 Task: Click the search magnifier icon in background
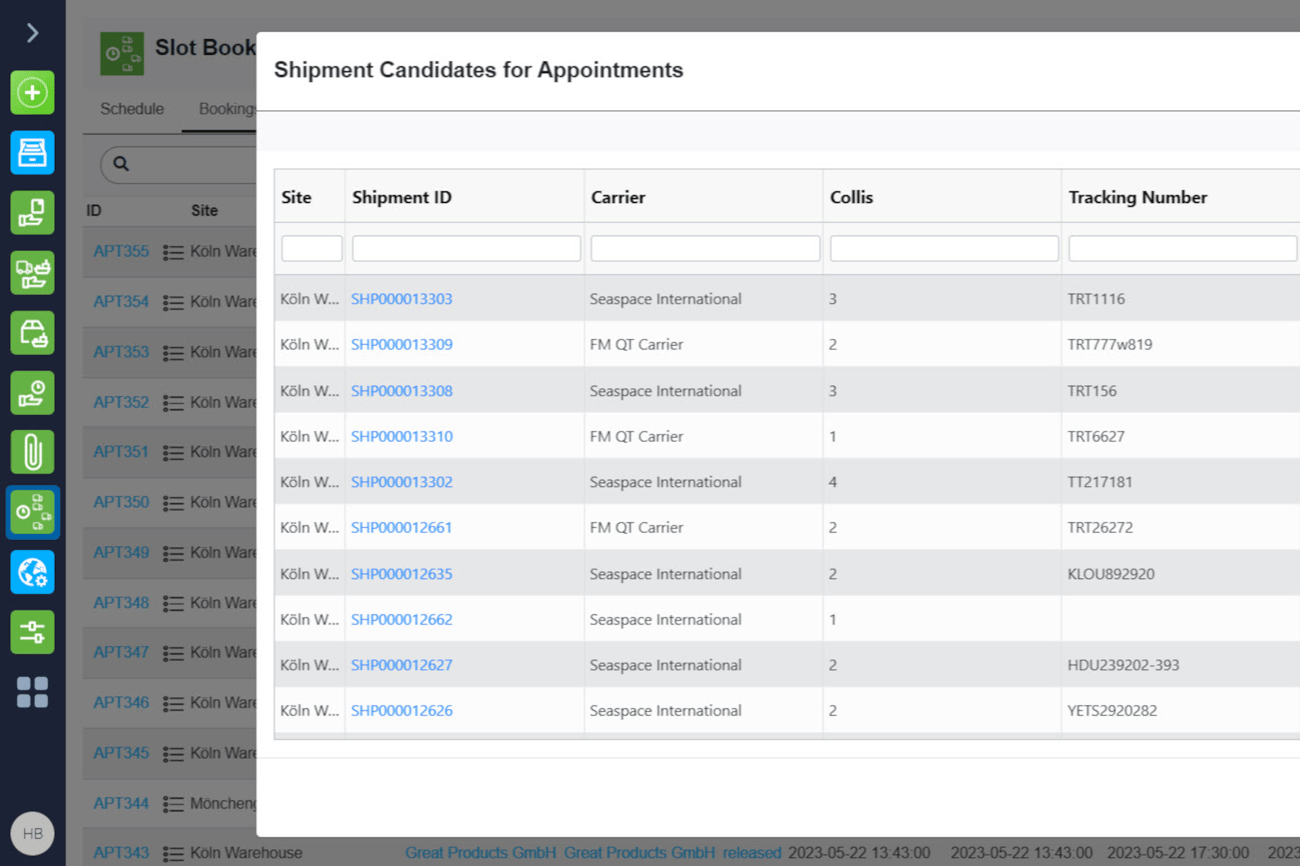tap(121, 164)
